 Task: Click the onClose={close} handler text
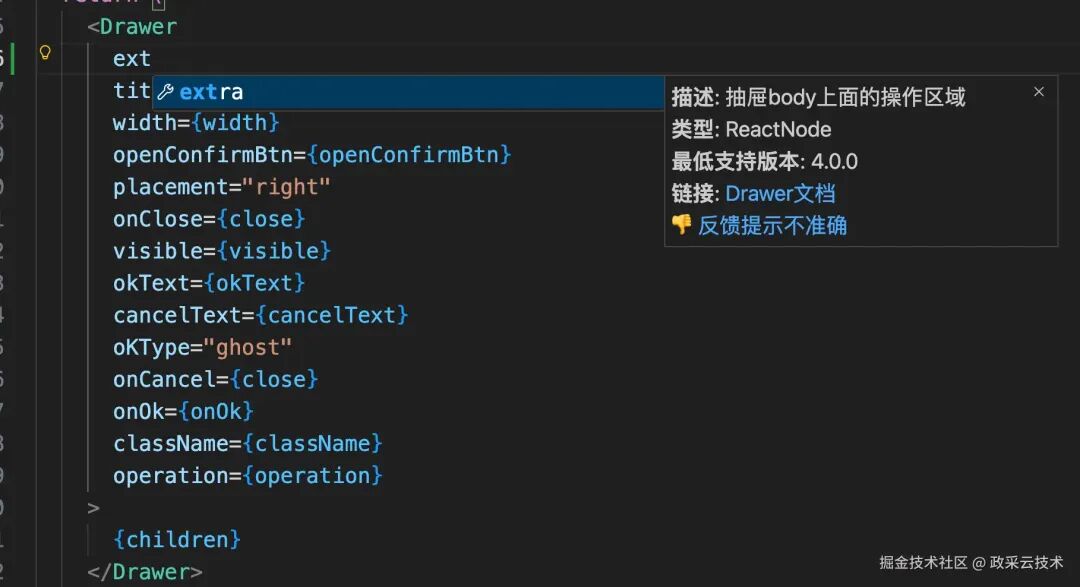coord(207,218)
